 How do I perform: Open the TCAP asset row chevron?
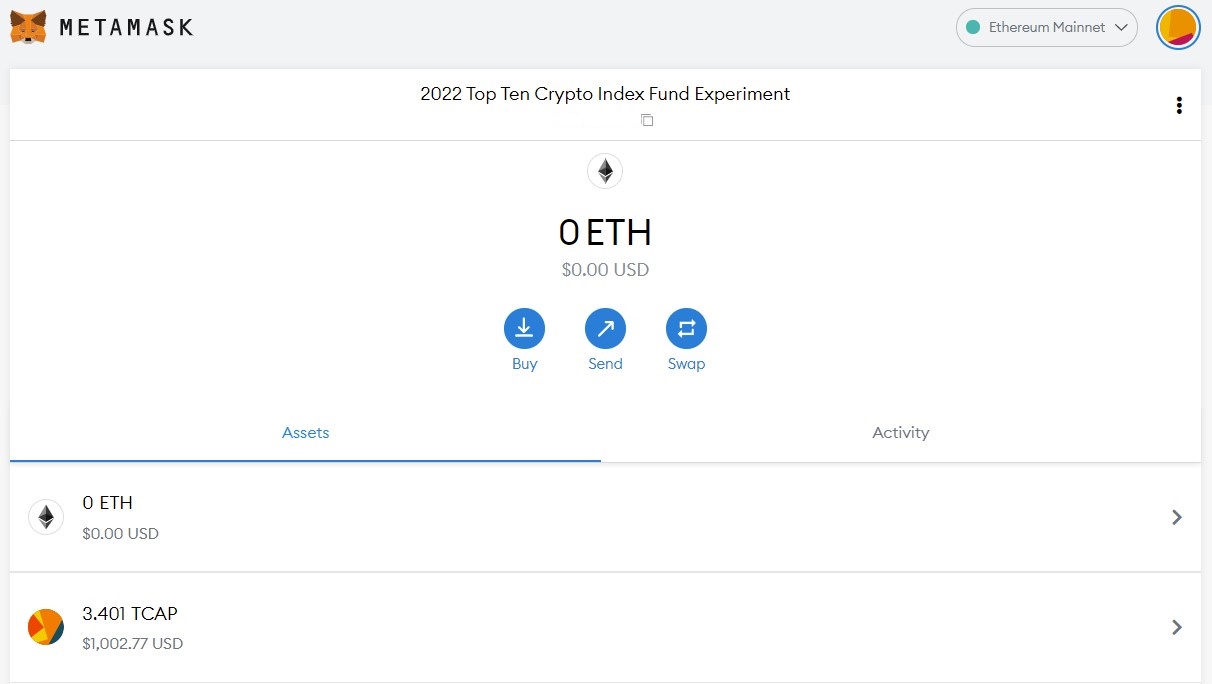[1177, 627]
